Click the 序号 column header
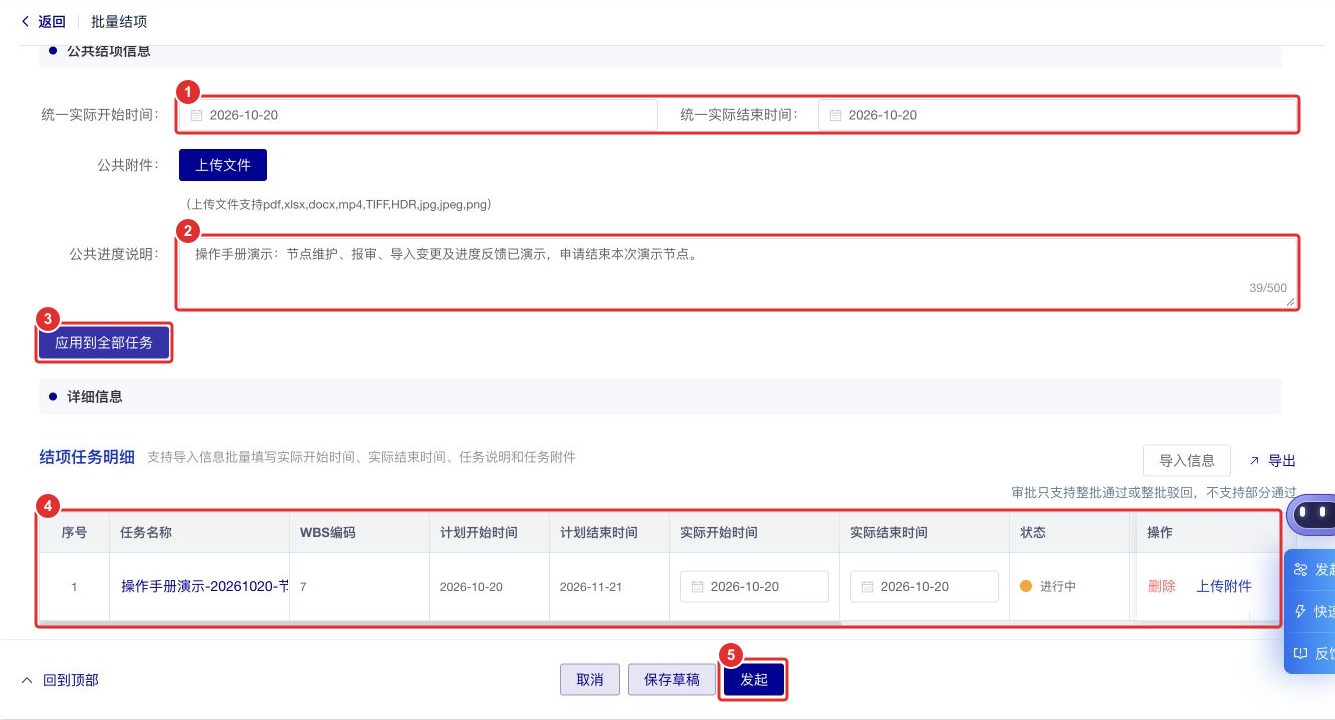Screen dimensions: 1335x720 [74, 533]
